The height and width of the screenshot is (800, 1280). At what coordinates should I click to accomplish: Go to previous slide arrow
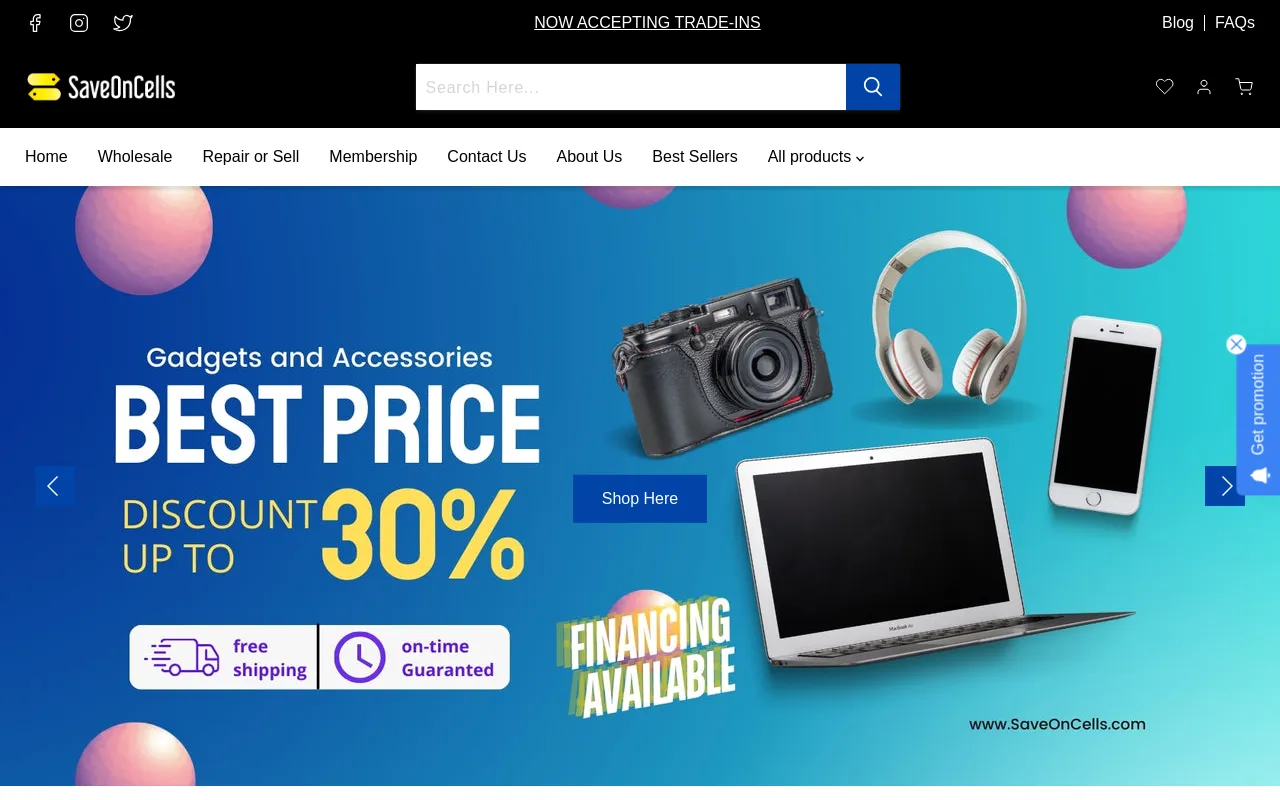pos(55,486)
